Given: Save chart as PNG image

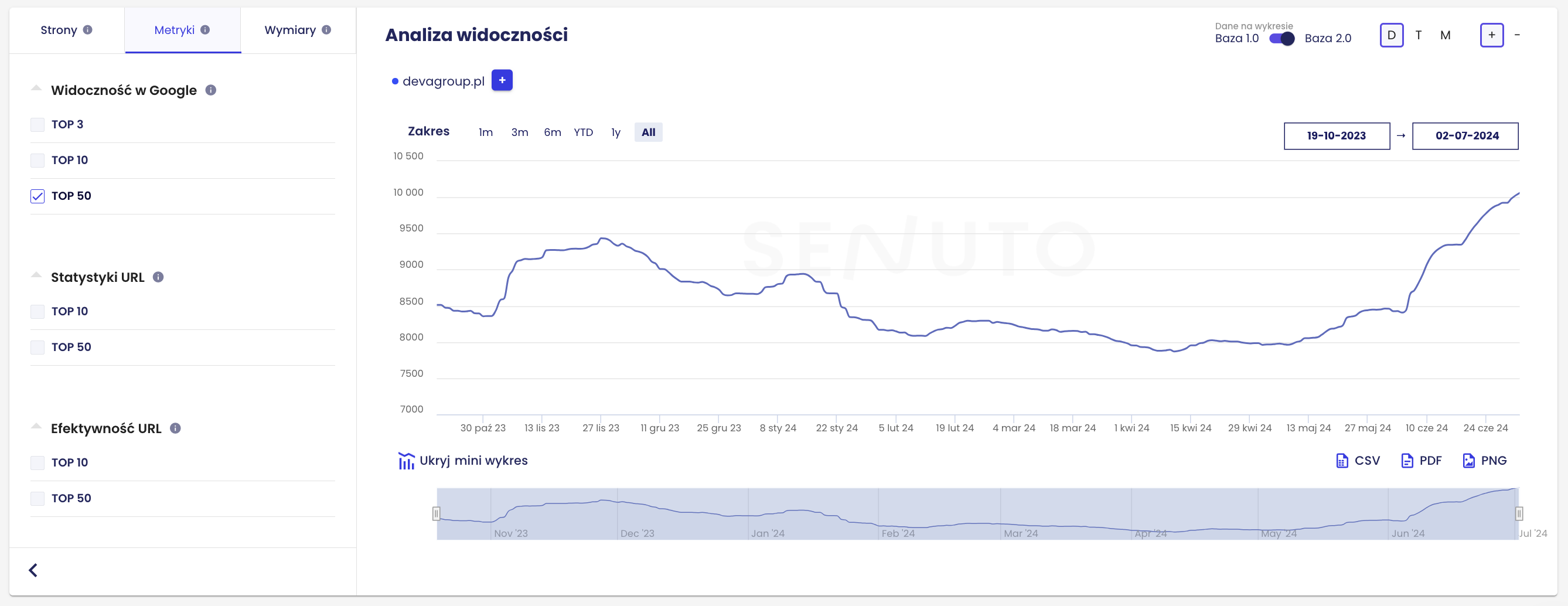Looking at the screenshot, I should [x=1484, y=461].
